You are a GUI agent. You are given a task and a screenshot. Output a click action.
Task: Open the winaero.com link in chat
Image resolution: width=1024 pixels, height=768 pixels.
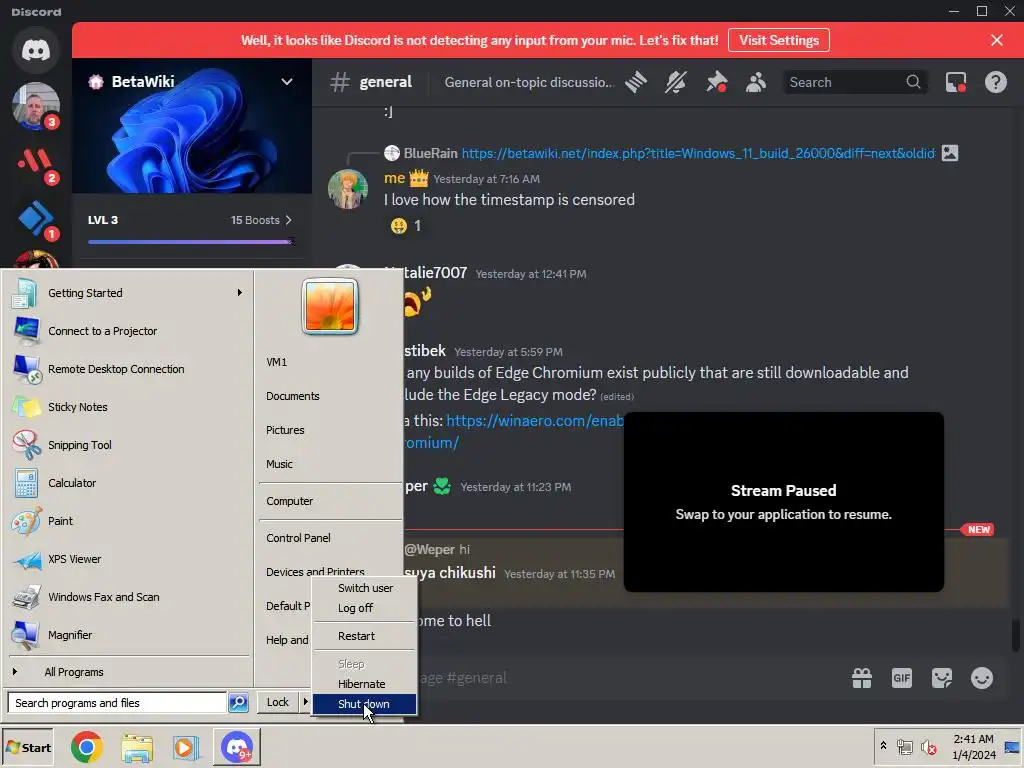[534, 421]
